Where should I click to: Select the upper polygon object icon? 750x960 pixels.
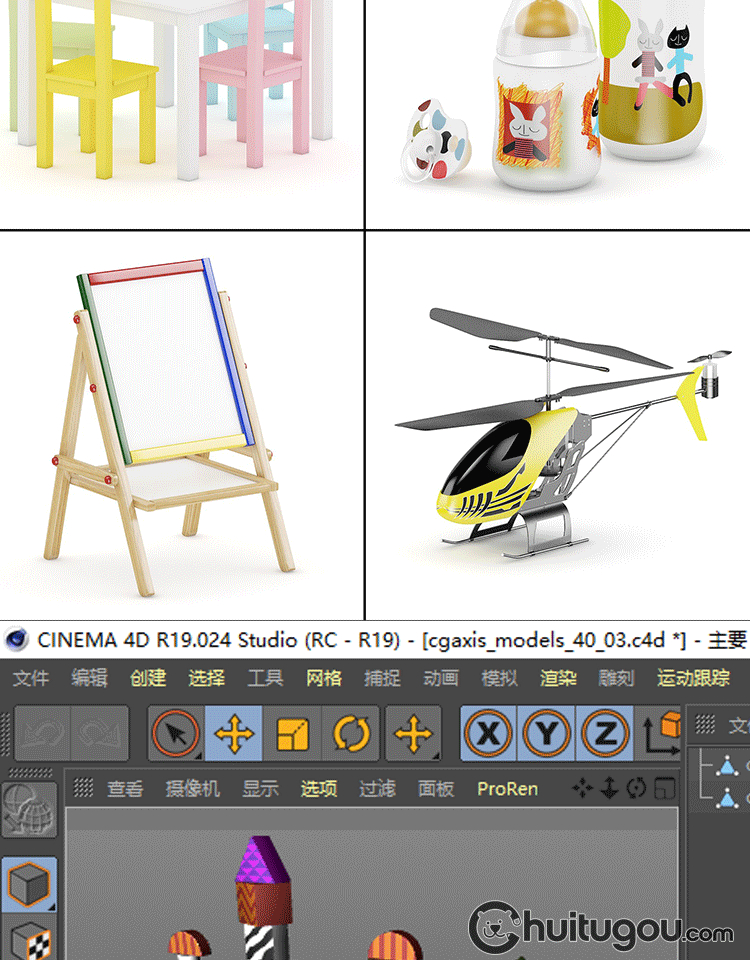pos(727,765)
